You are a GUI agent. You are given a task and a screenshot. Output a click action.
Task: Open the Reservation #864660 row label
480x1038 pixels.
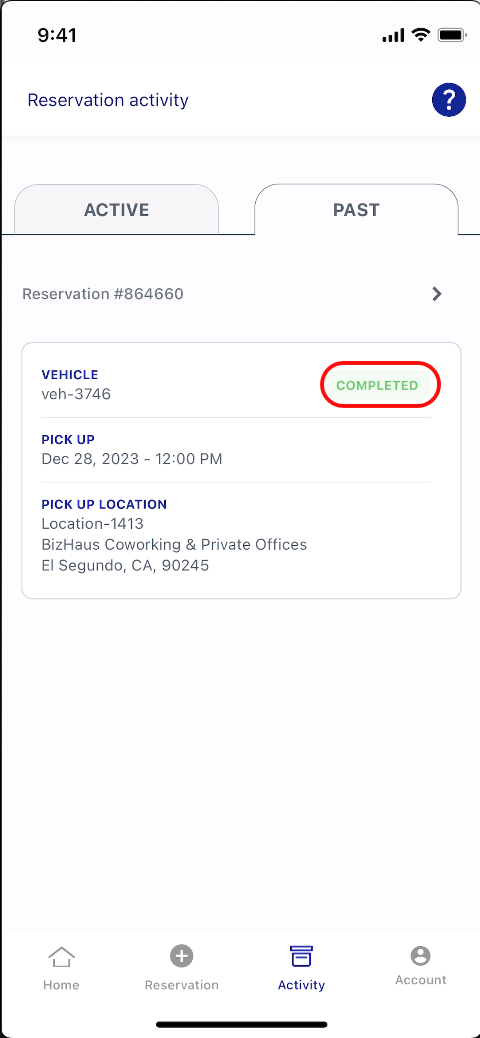103,294
